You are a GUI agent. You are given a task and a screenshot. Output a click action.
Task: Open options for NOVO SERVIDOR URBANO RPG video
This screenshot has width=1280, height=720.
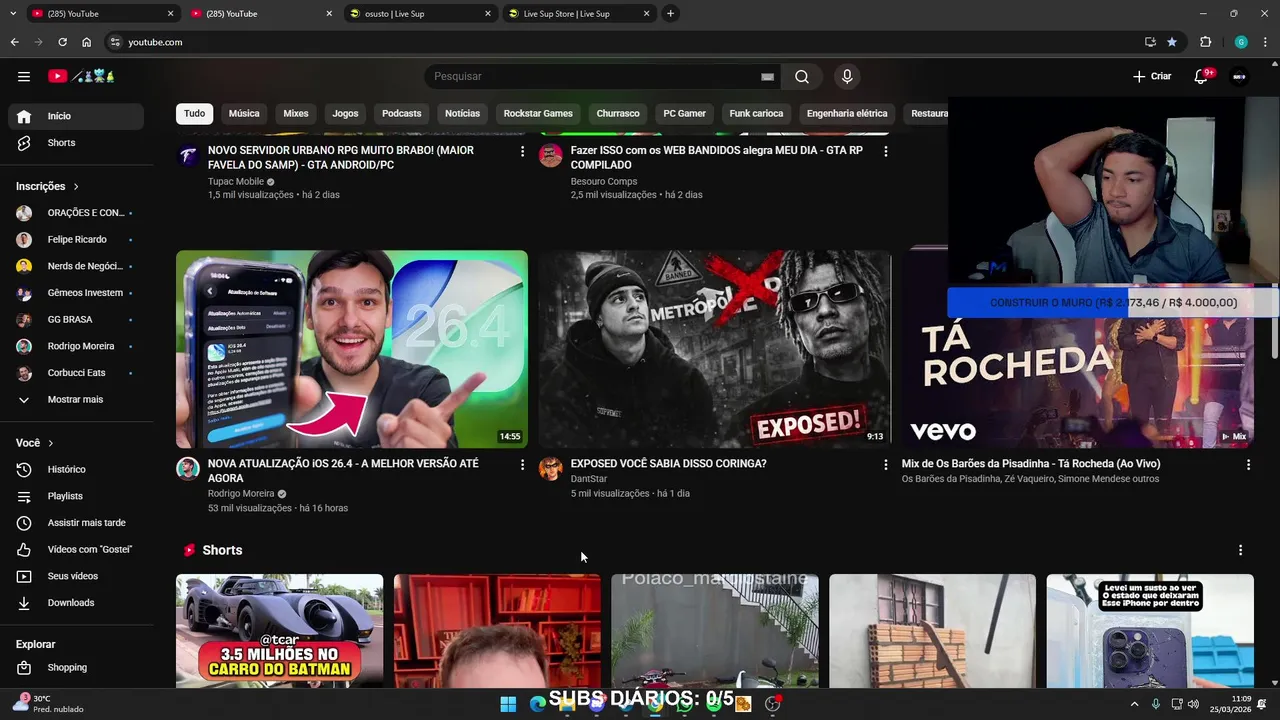522,151
